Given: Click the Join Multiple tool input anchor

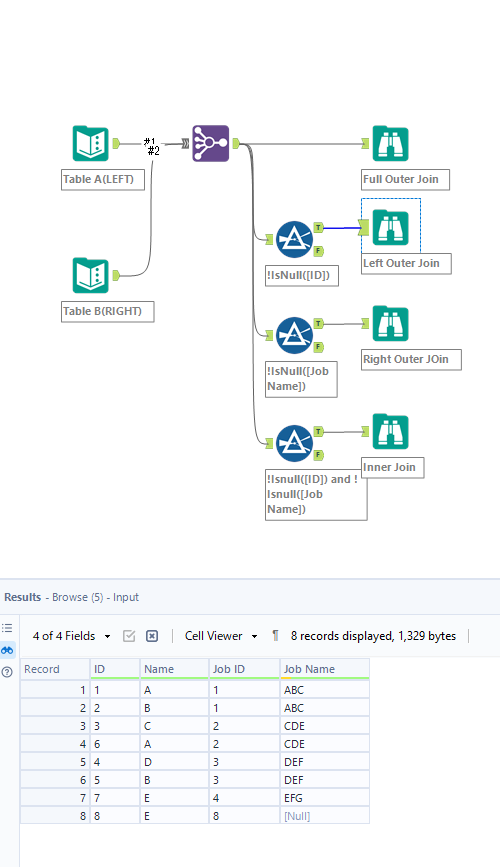Looking at the screenshot, I should coord(185,144).
